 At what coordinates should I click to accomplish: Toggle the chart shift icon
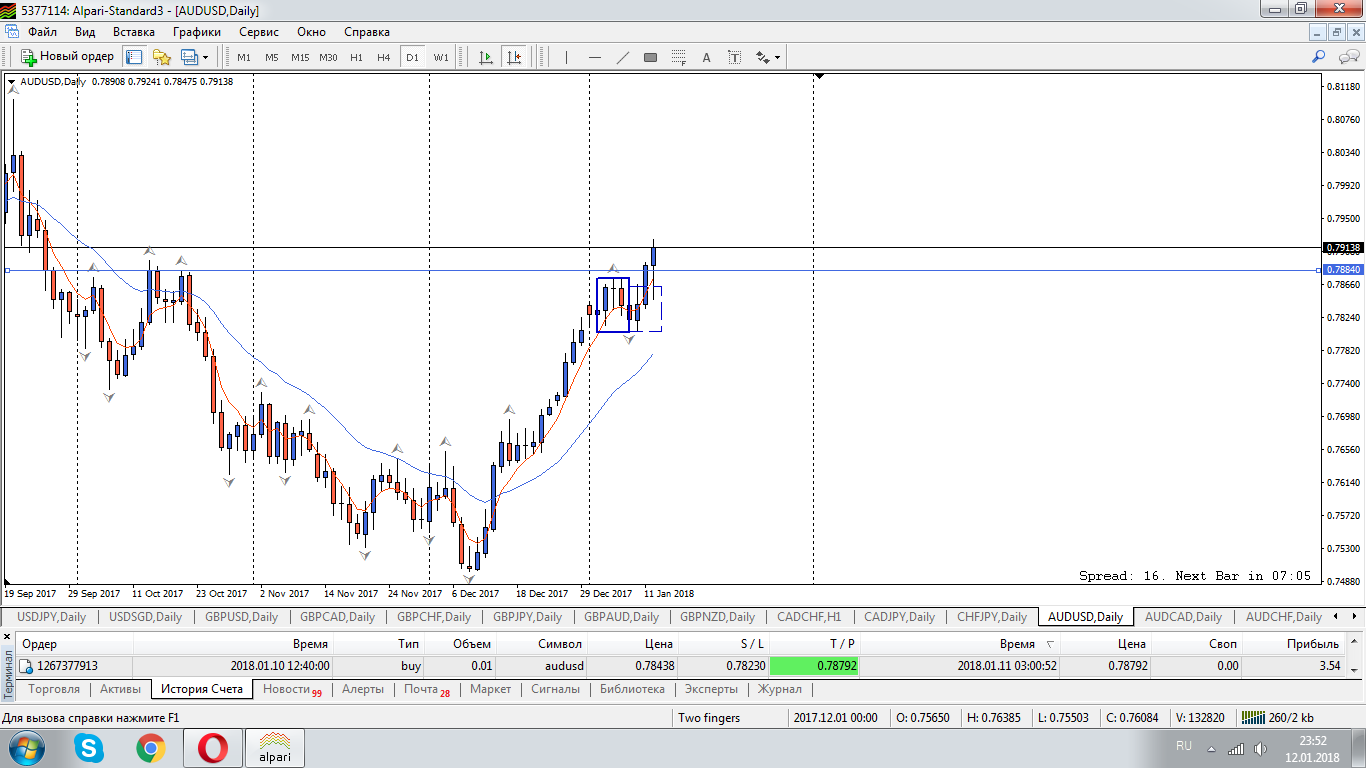[x=514, y=57]
